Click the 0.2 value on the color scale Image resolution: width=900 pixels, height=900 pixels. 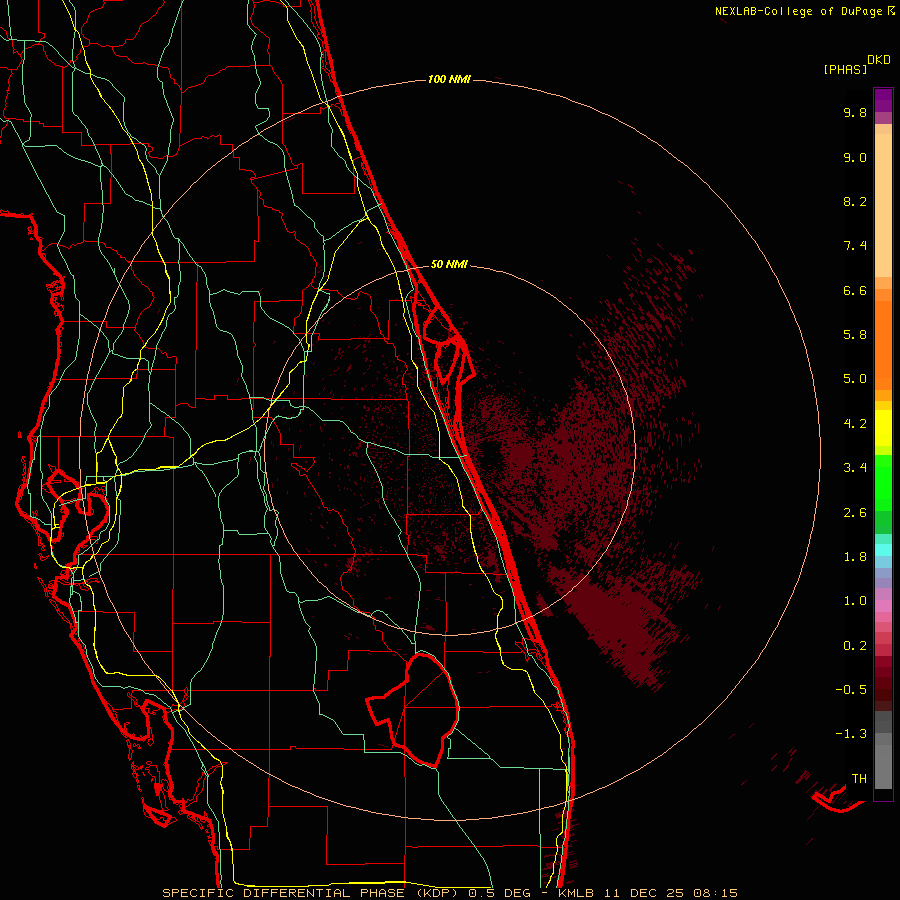(x=855, y=646)
